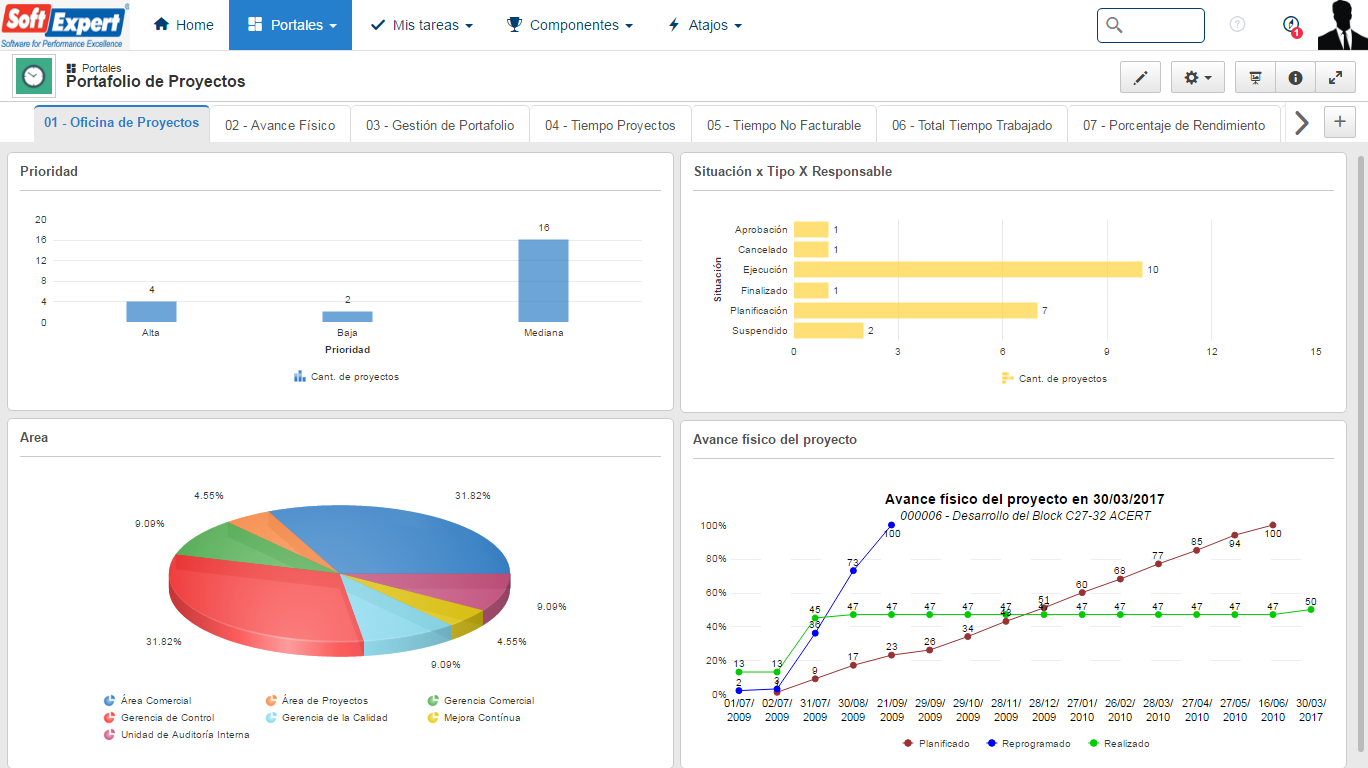Open the Mis tareas dropdown

pos(421,25)
